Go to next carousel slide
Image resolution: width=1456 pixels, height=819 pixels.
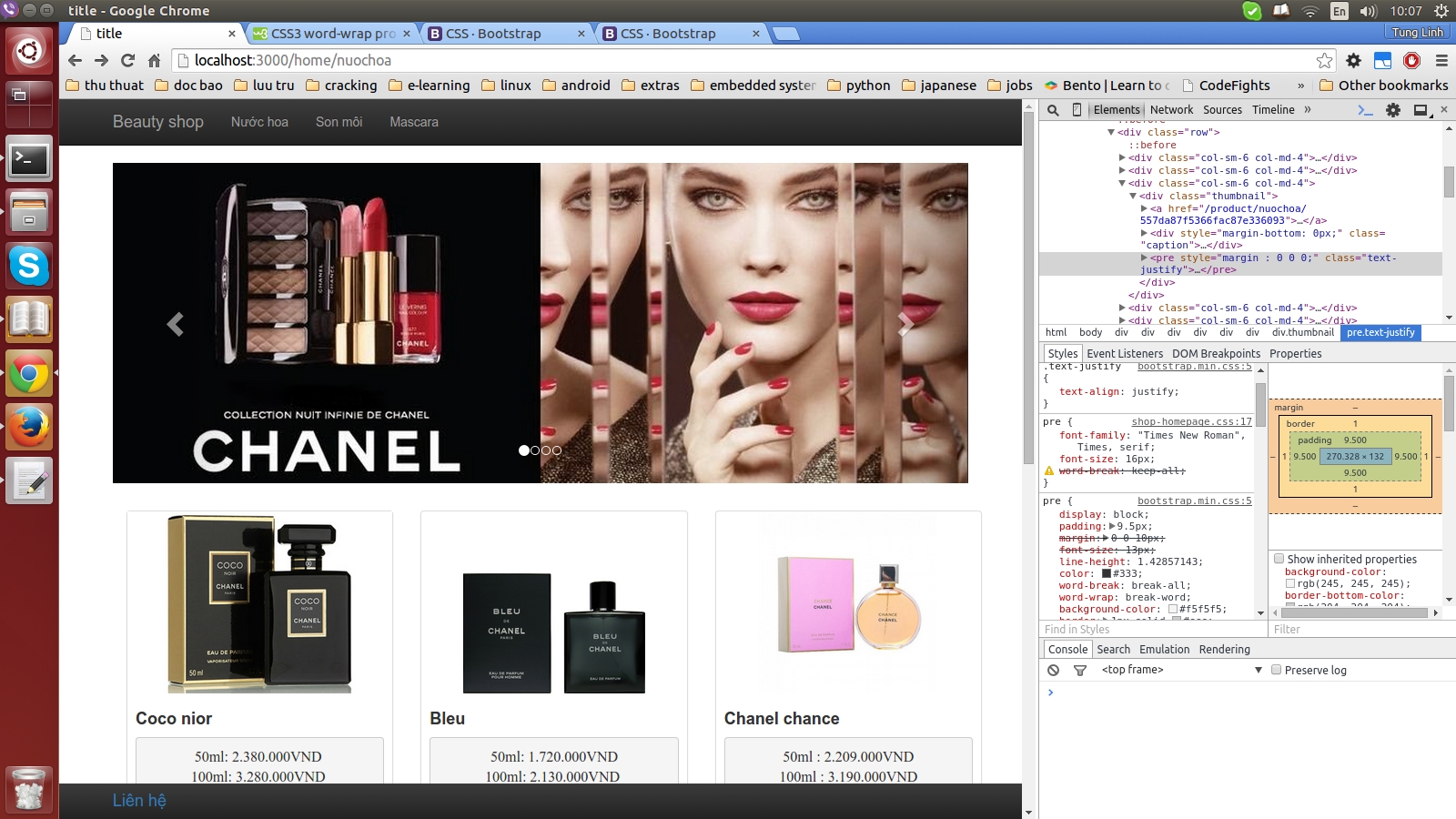click(x=905, y=324)
